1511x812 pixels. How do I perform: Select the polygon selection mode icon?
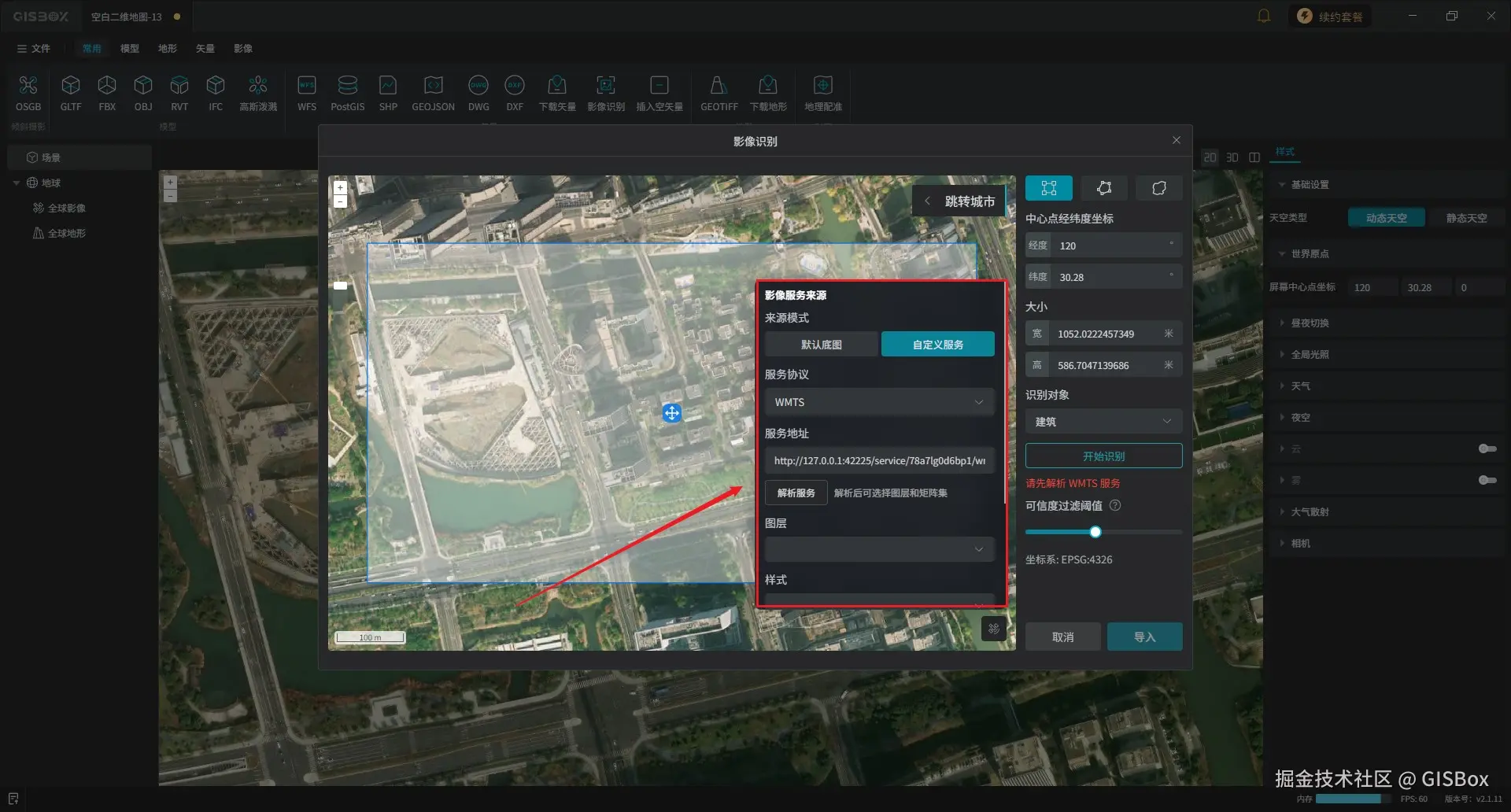coord(1104,188)
